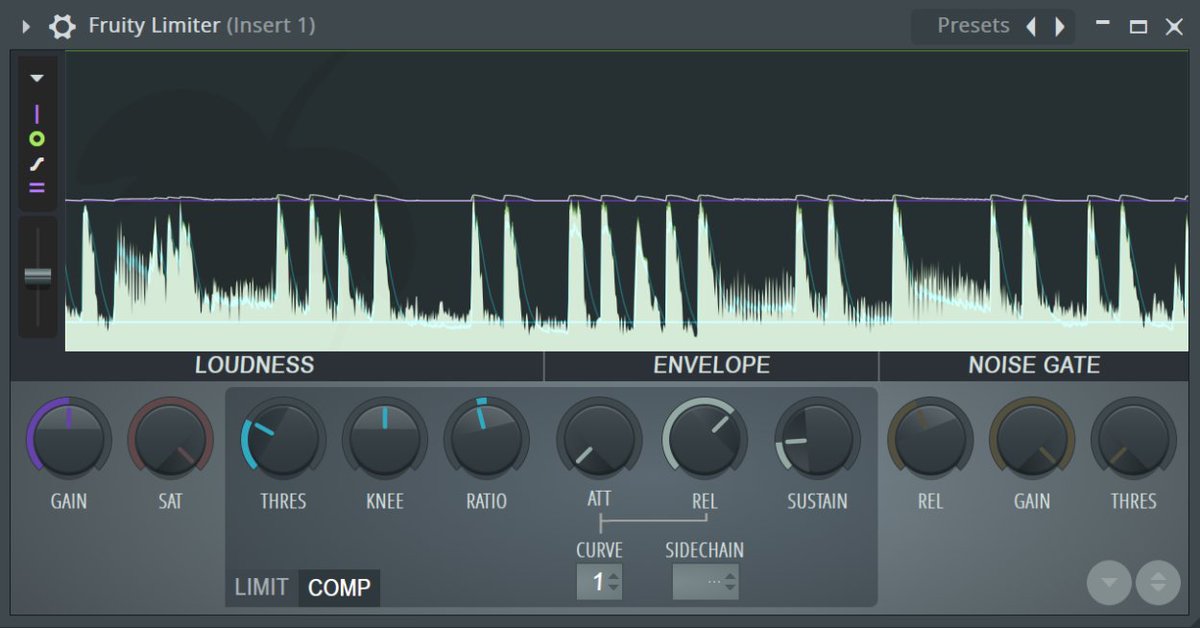
Task: Click the round down-arrow button at bottom right
Action: (x=1109, y=583)
